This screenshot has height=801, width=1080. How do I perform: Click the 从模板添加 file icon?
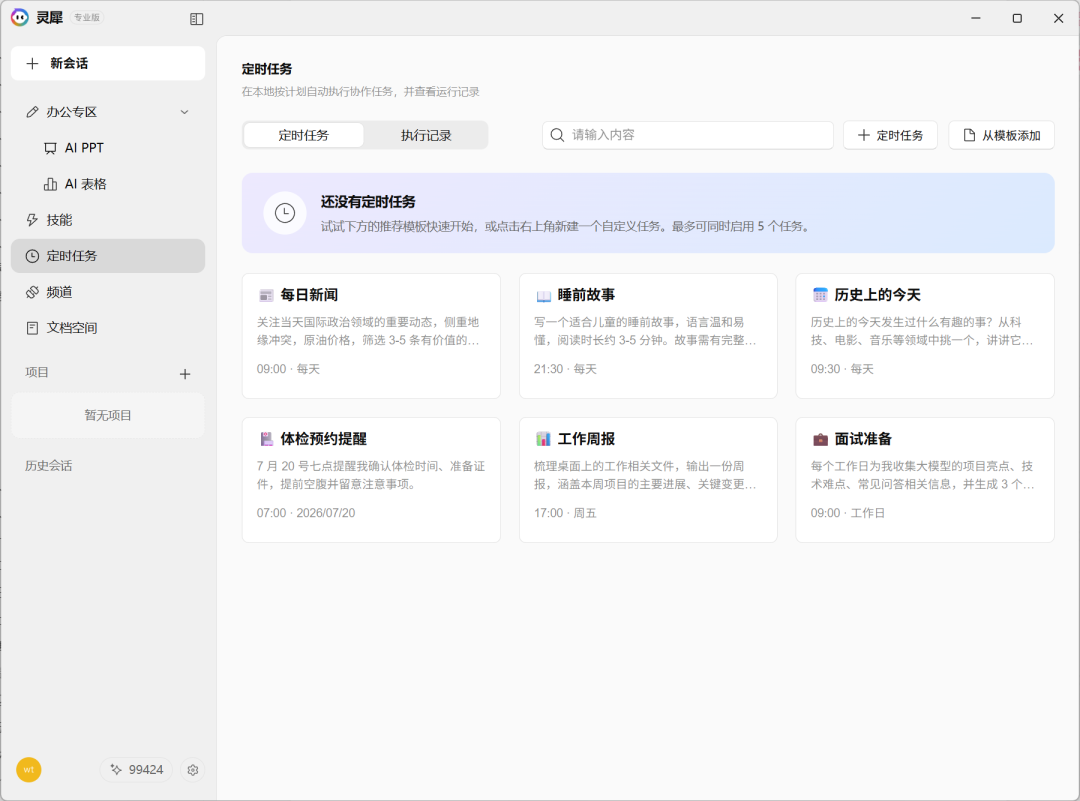pyautogui.click(x=968, y=136)
